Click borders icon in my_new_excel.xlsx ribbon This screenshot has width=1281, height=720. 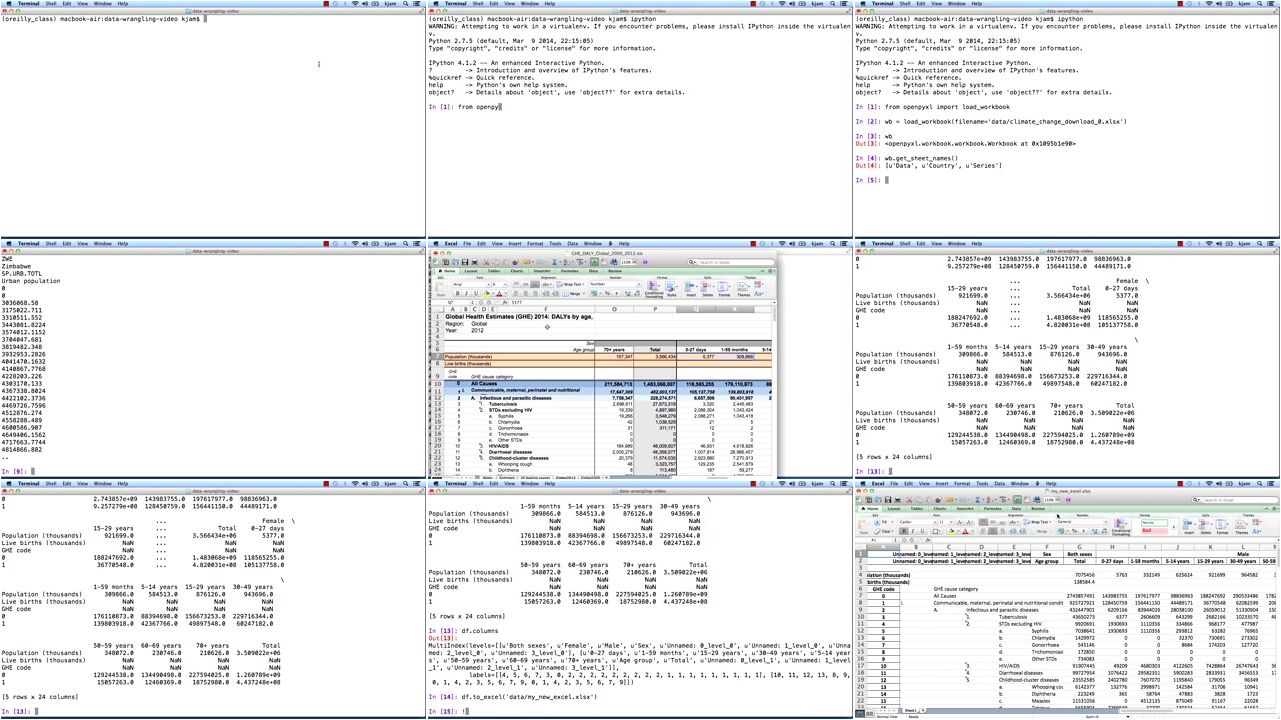point(935,531)
